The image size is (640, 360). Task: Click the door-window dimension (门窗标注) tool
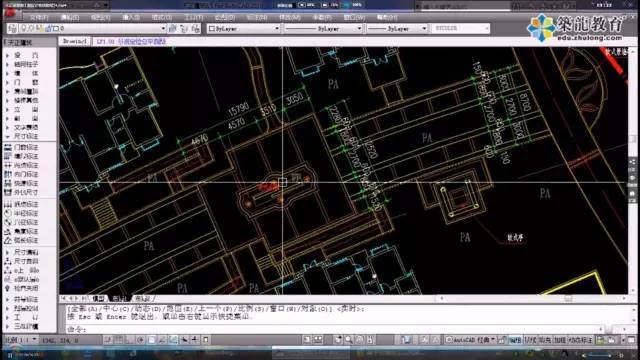pyautogui.click(x=22, y=147)
